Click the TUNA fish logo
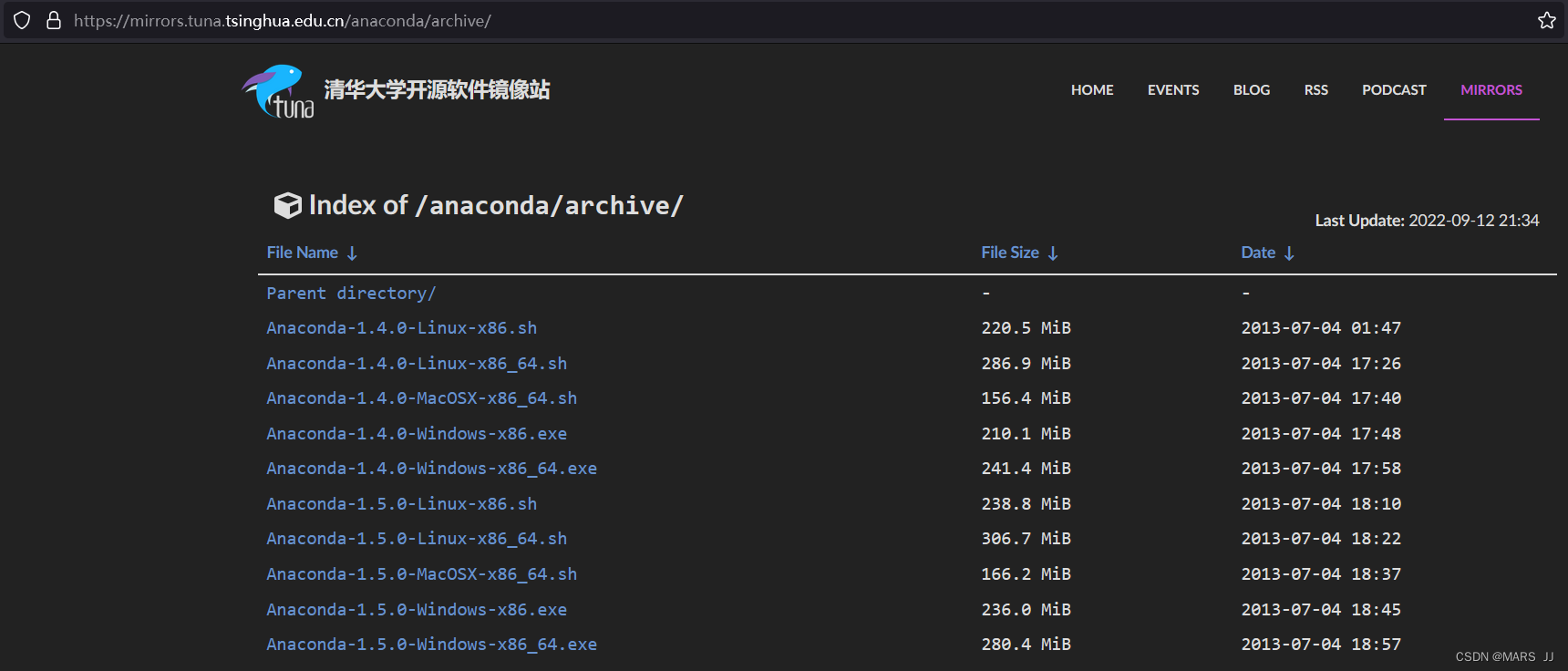1568x671 pixels. (x=278, y=91)
